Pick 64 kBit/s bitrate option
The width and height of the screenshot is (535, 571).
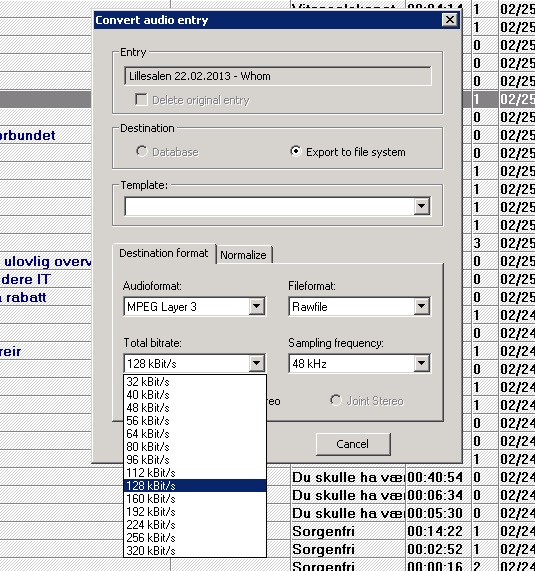(195, 434)
